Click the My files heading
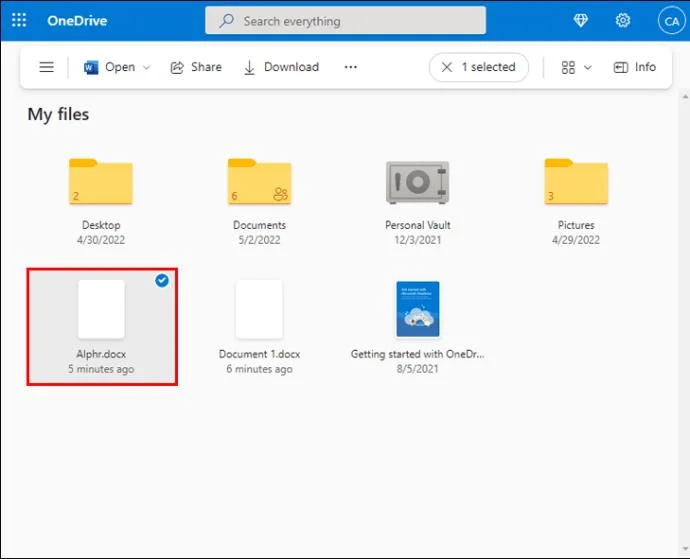 pos(58,114)
